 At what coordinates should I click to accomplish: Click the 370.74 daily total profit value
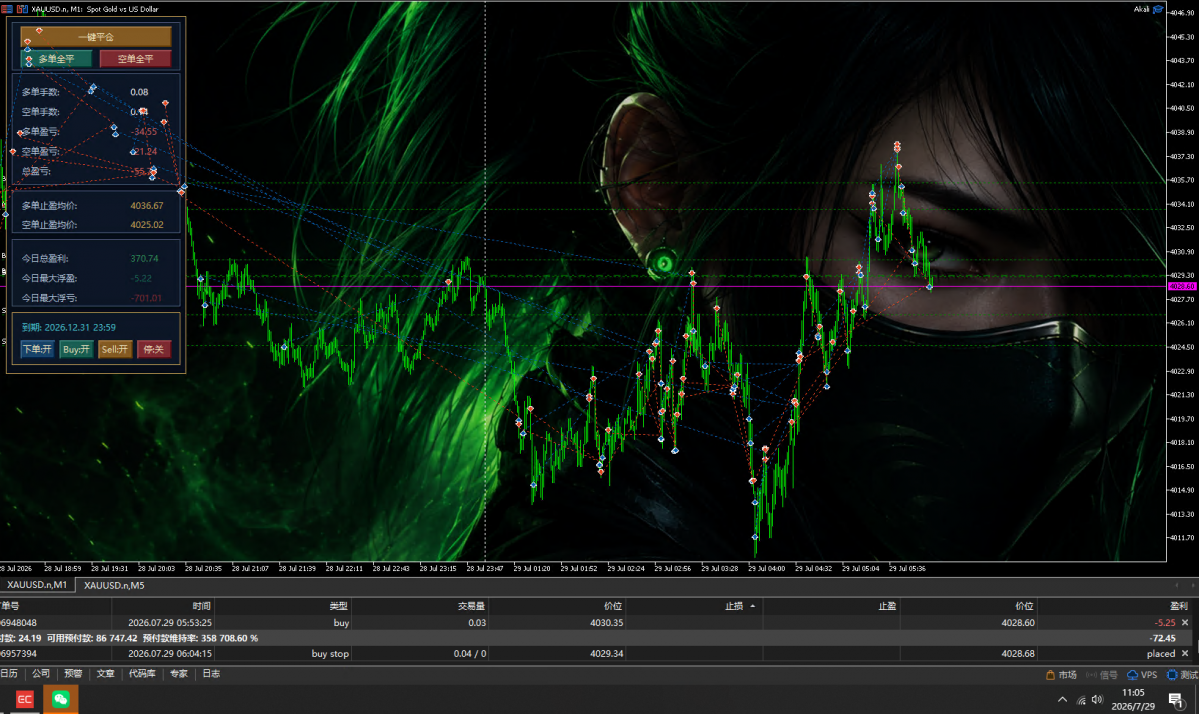point(145,258)
